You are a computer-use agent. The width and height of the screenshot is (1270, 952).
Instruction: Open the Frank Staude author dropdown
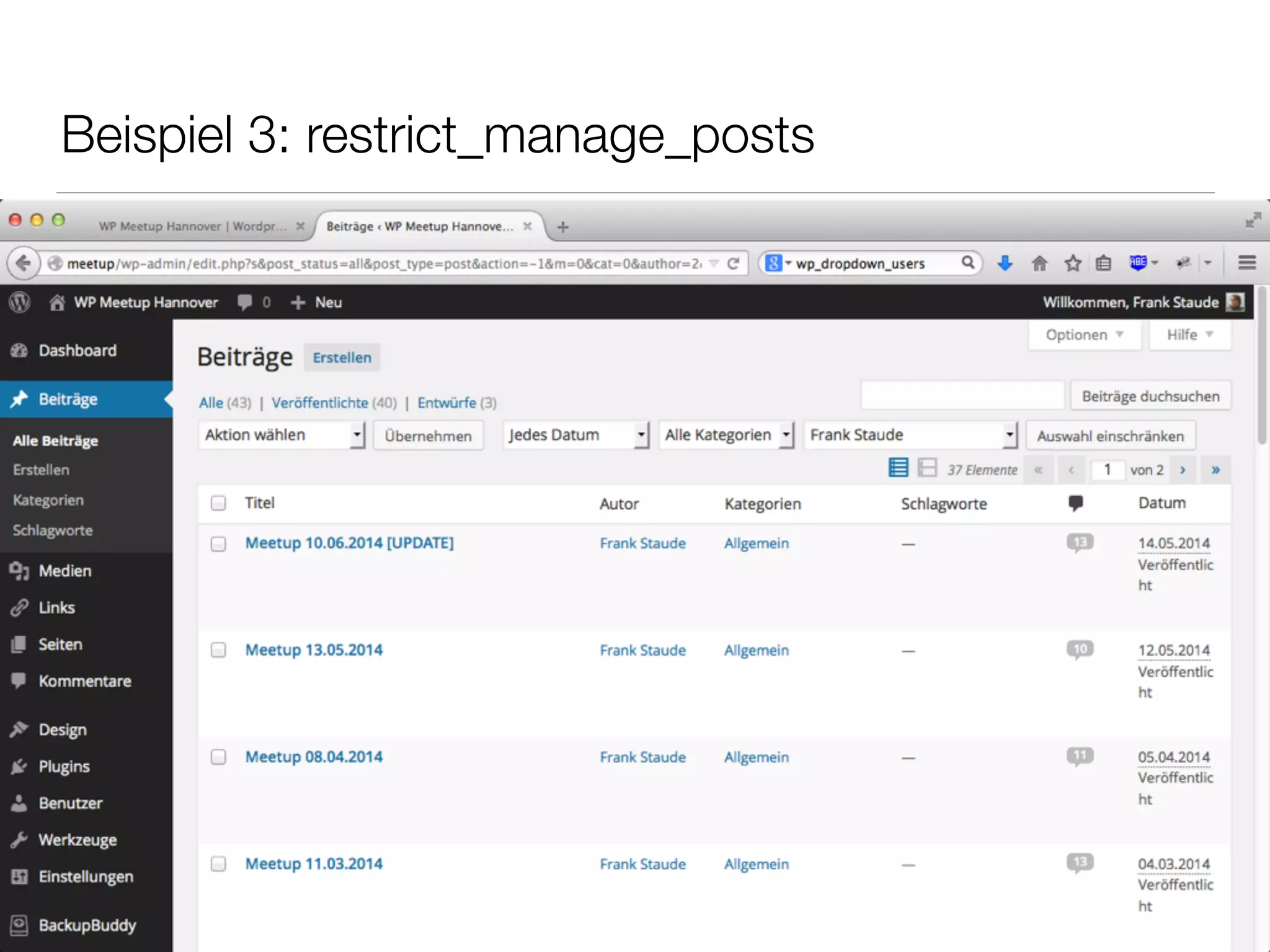(x=911, y=435)
